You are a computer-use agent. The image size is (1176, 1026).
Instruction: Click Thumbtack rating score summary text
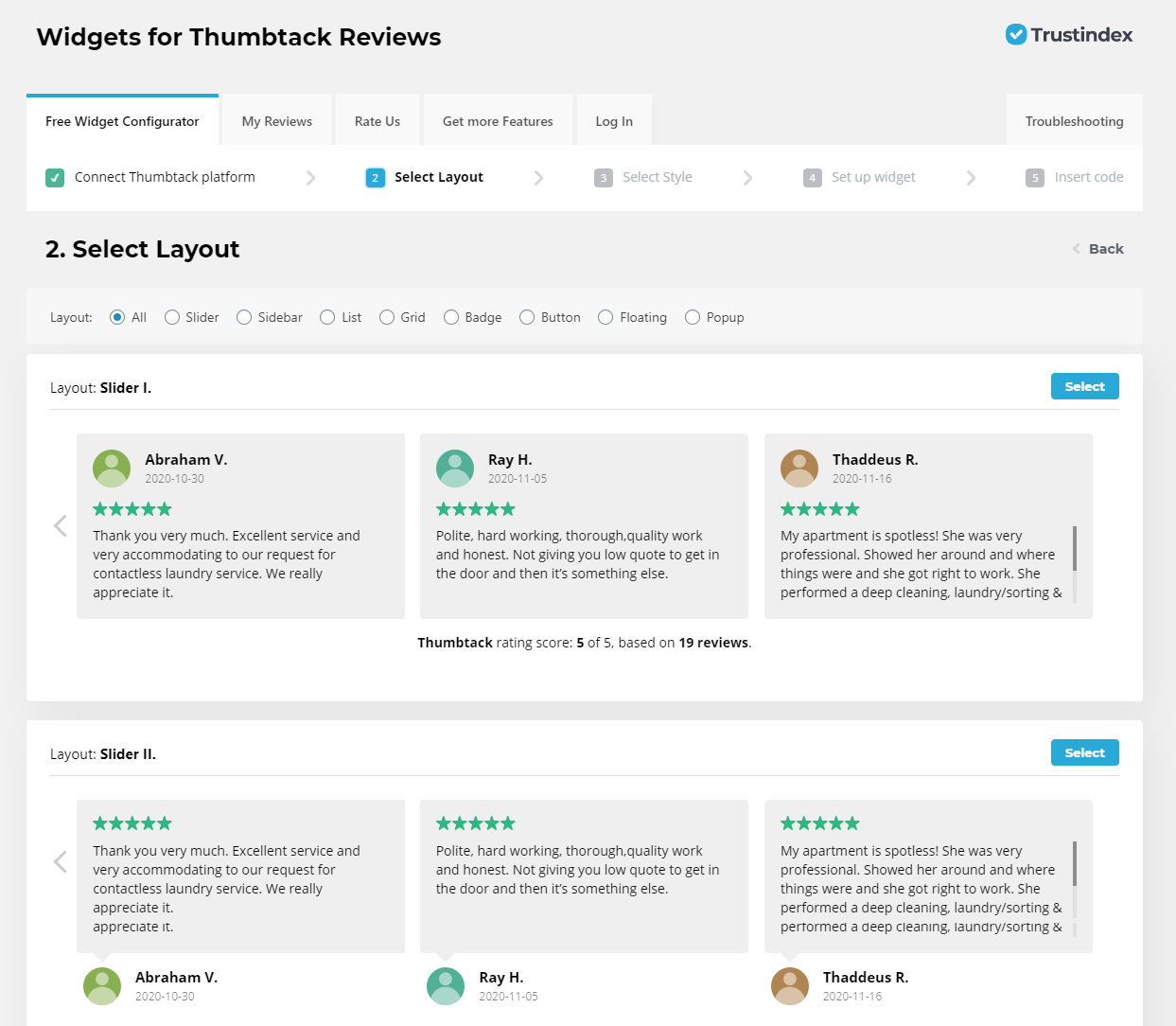[x=585, y=643]
